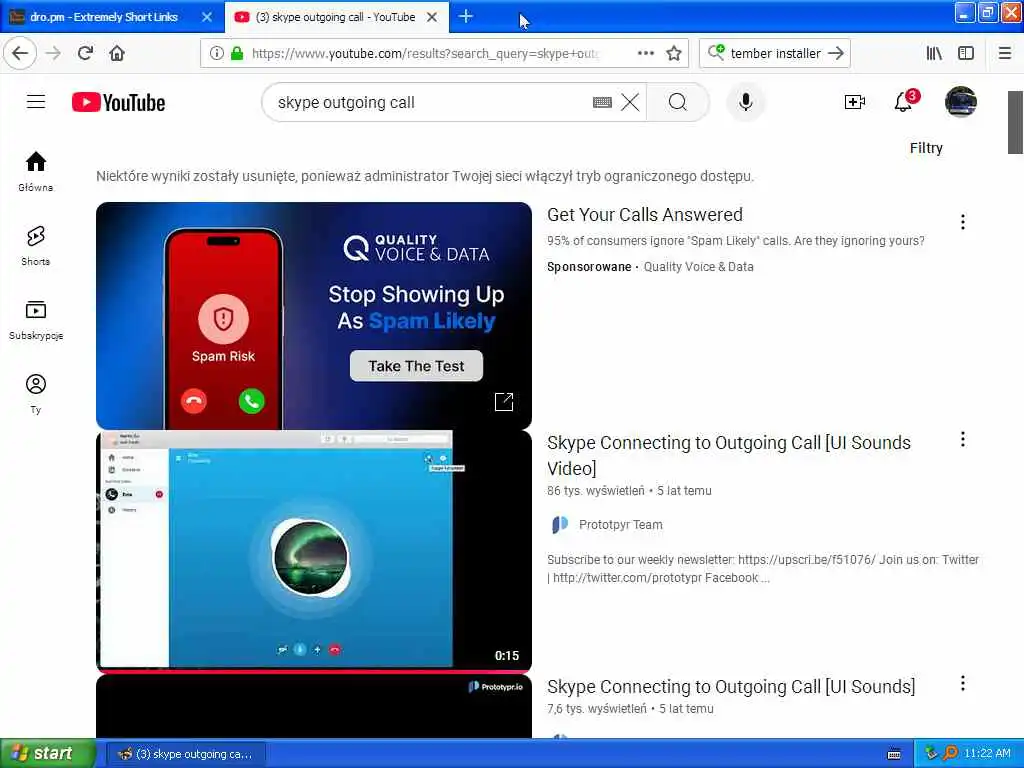Viewport: 1024px width, 768px height.
Task: Go back with the browser back arrow
Action: pyautogui.click(x=20, y=53)
